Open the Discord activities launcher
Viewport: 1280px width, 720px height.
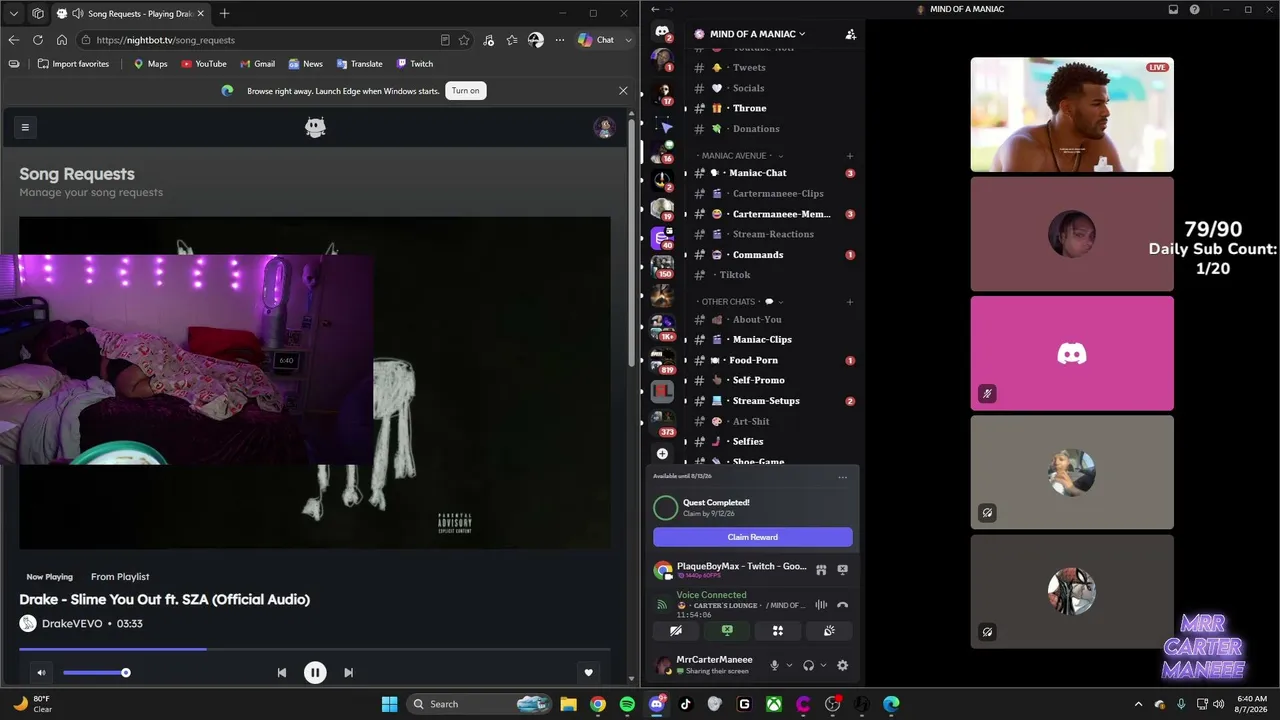click(x=778, y=631)
